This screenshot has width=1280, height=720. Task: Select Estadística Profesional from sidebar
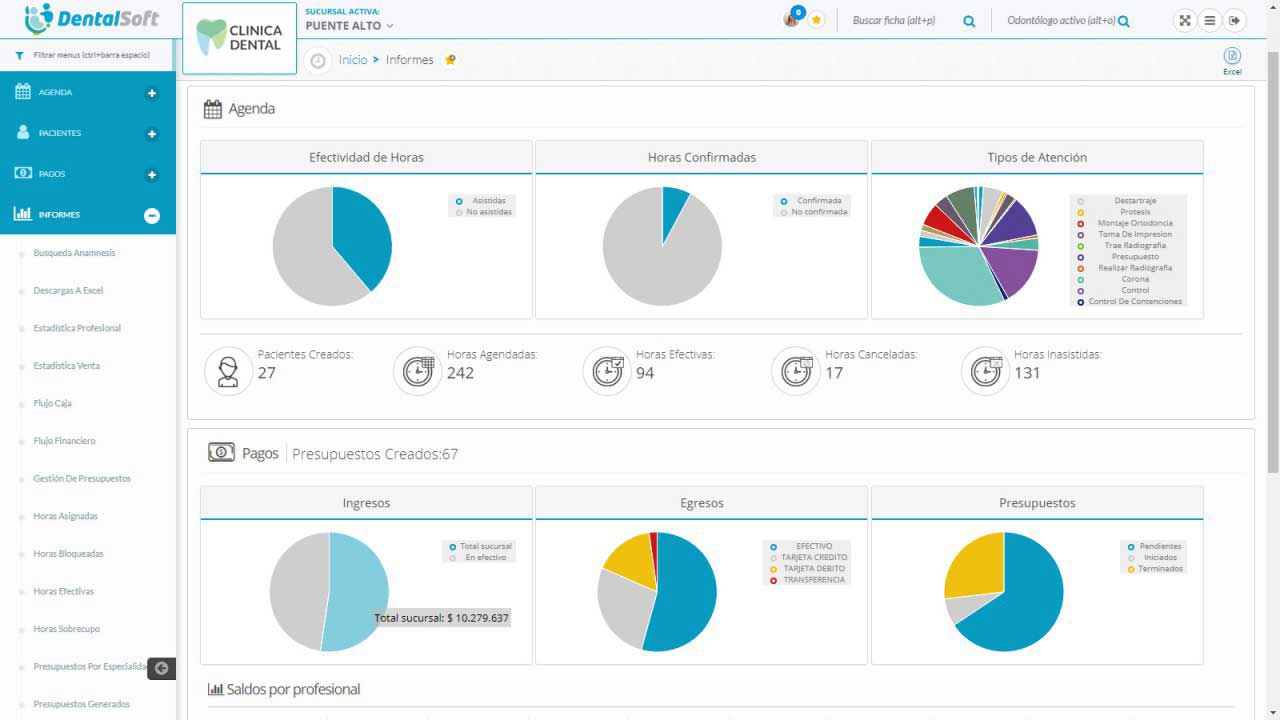tap(77, 328)
